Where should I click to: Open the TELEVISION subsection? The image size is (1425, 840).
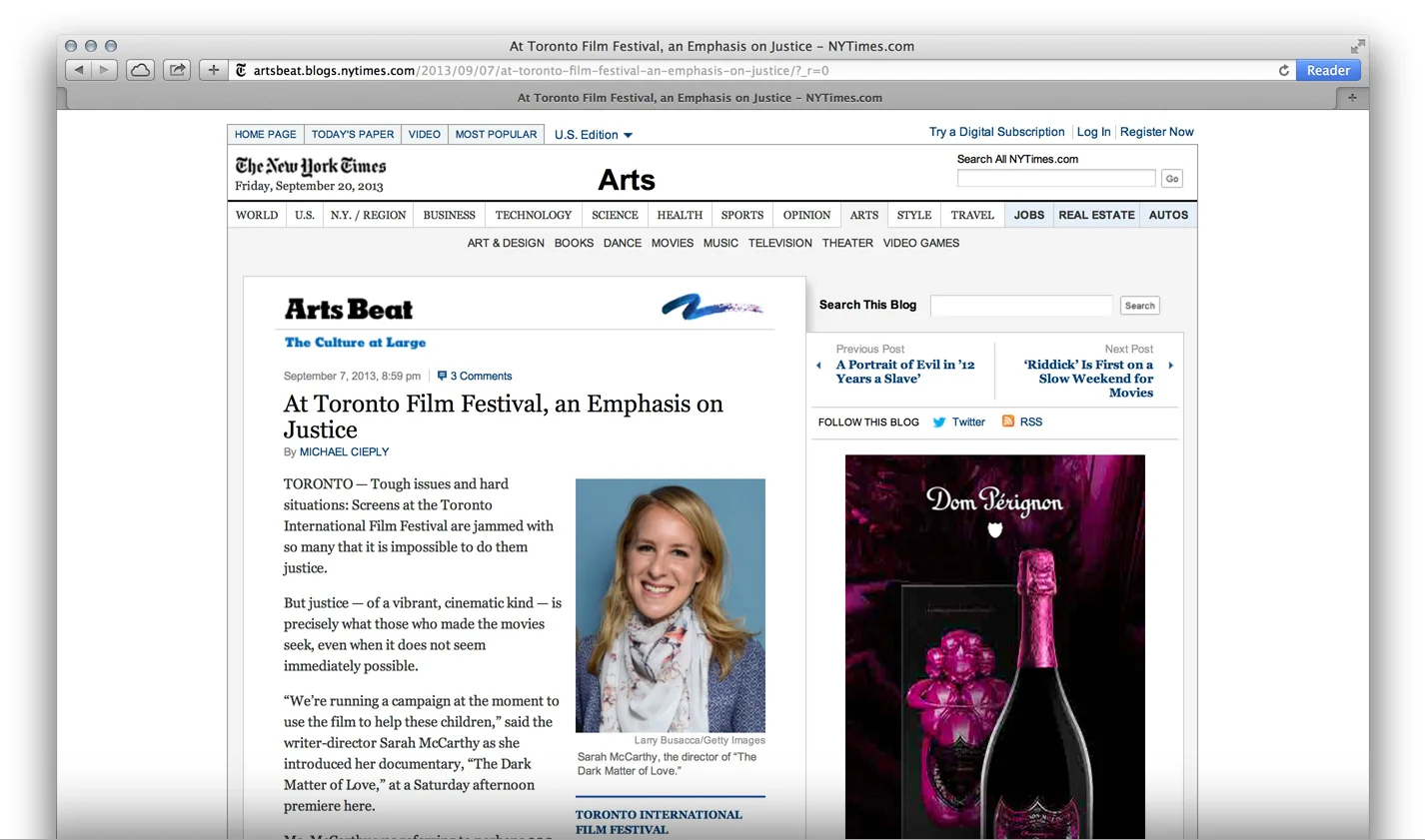[780, 243]
